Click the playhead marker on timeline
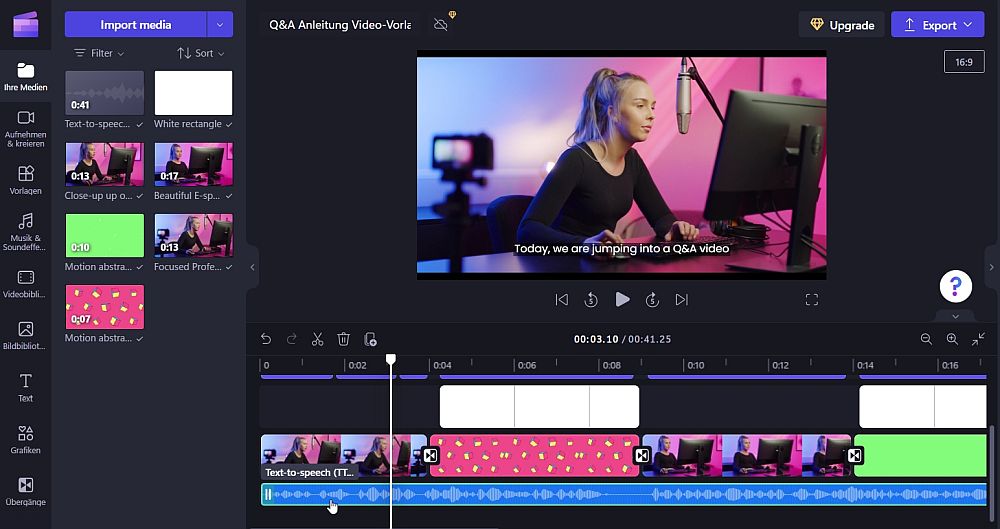The height and width of the screenshot is (529, 1000). 391,360
